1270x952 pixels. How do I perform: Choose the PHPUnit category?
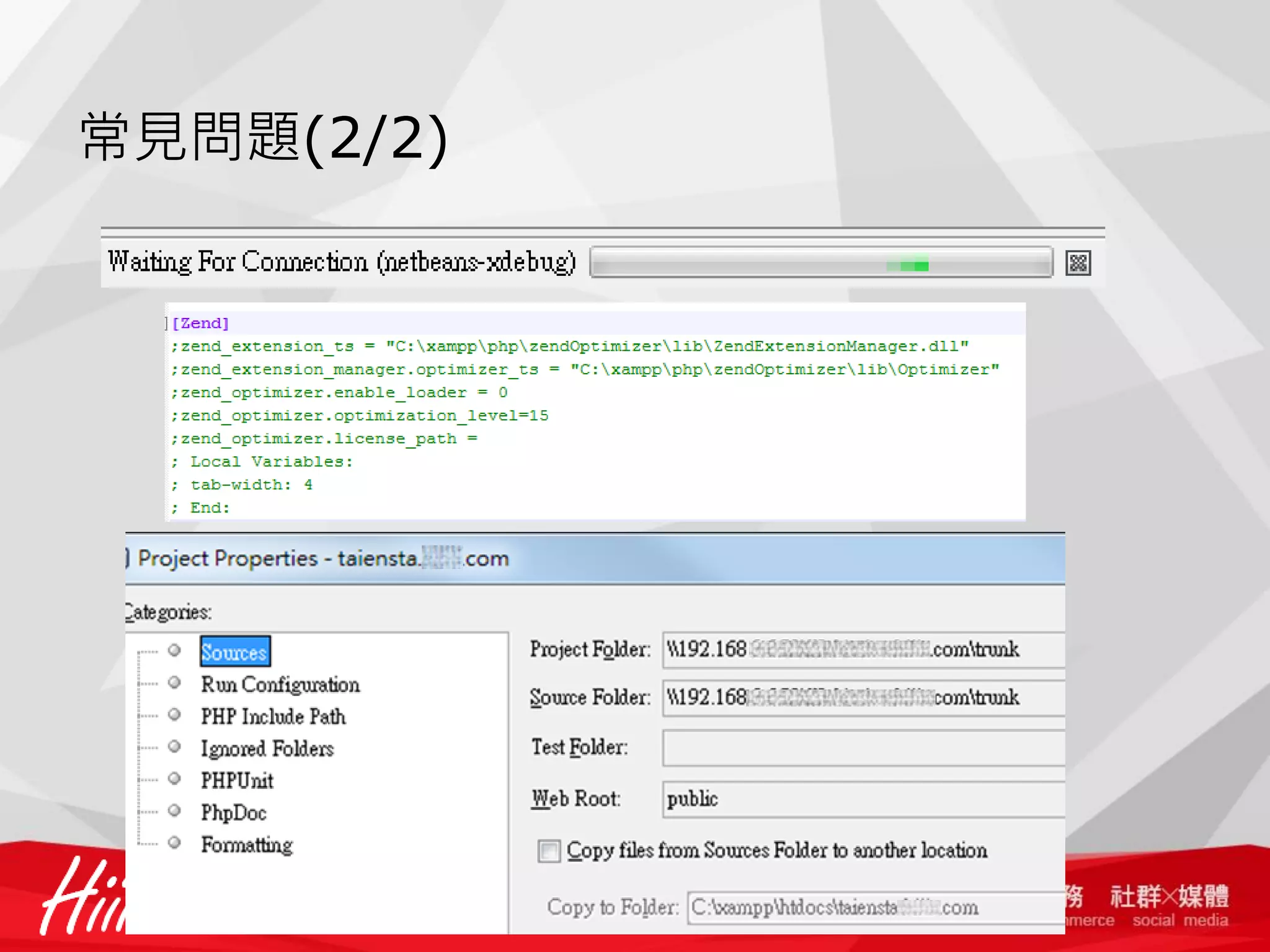[238, 781]
